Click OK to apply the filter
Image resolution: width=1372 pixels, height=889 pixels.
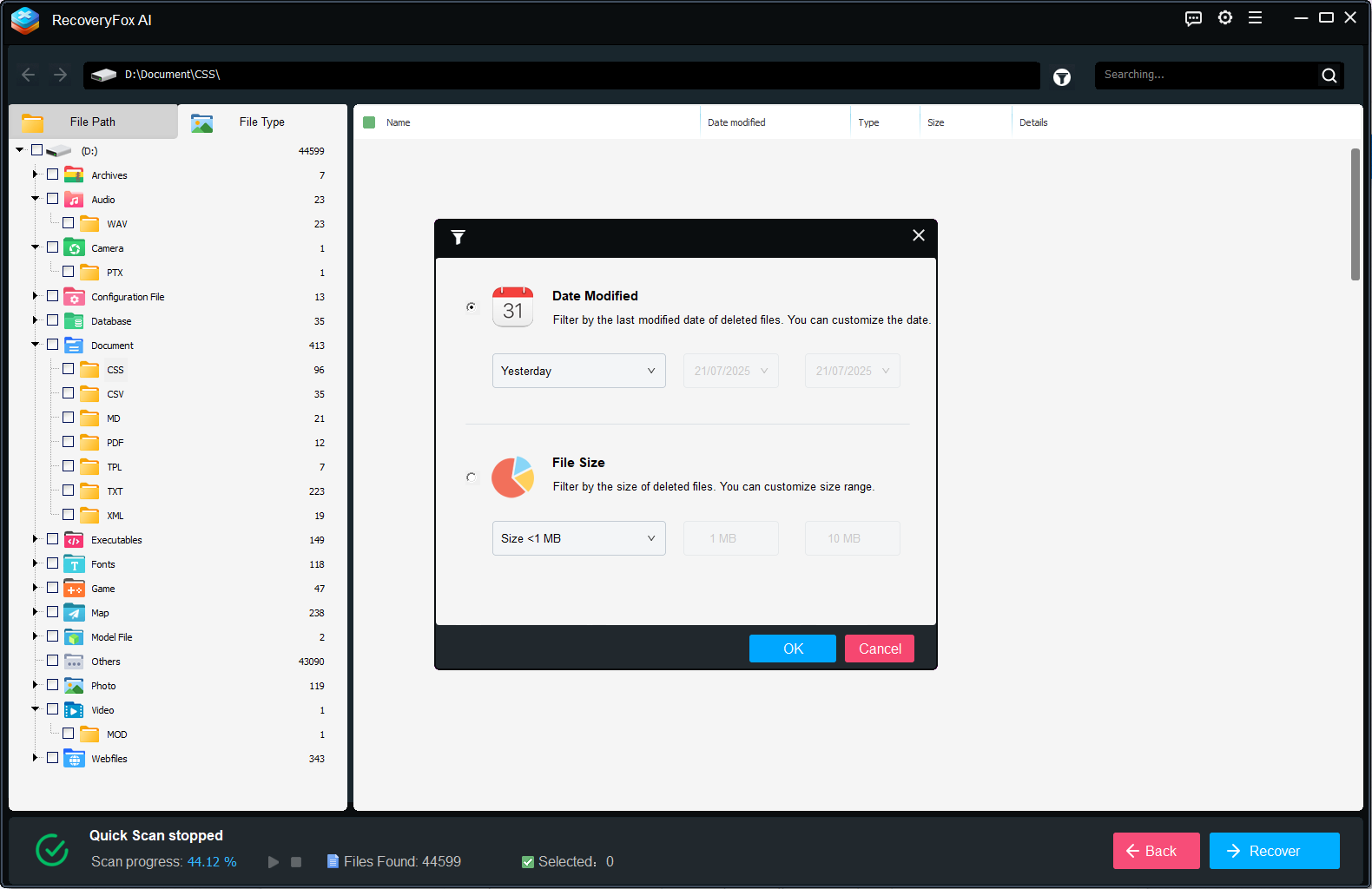tap(792, 649)
